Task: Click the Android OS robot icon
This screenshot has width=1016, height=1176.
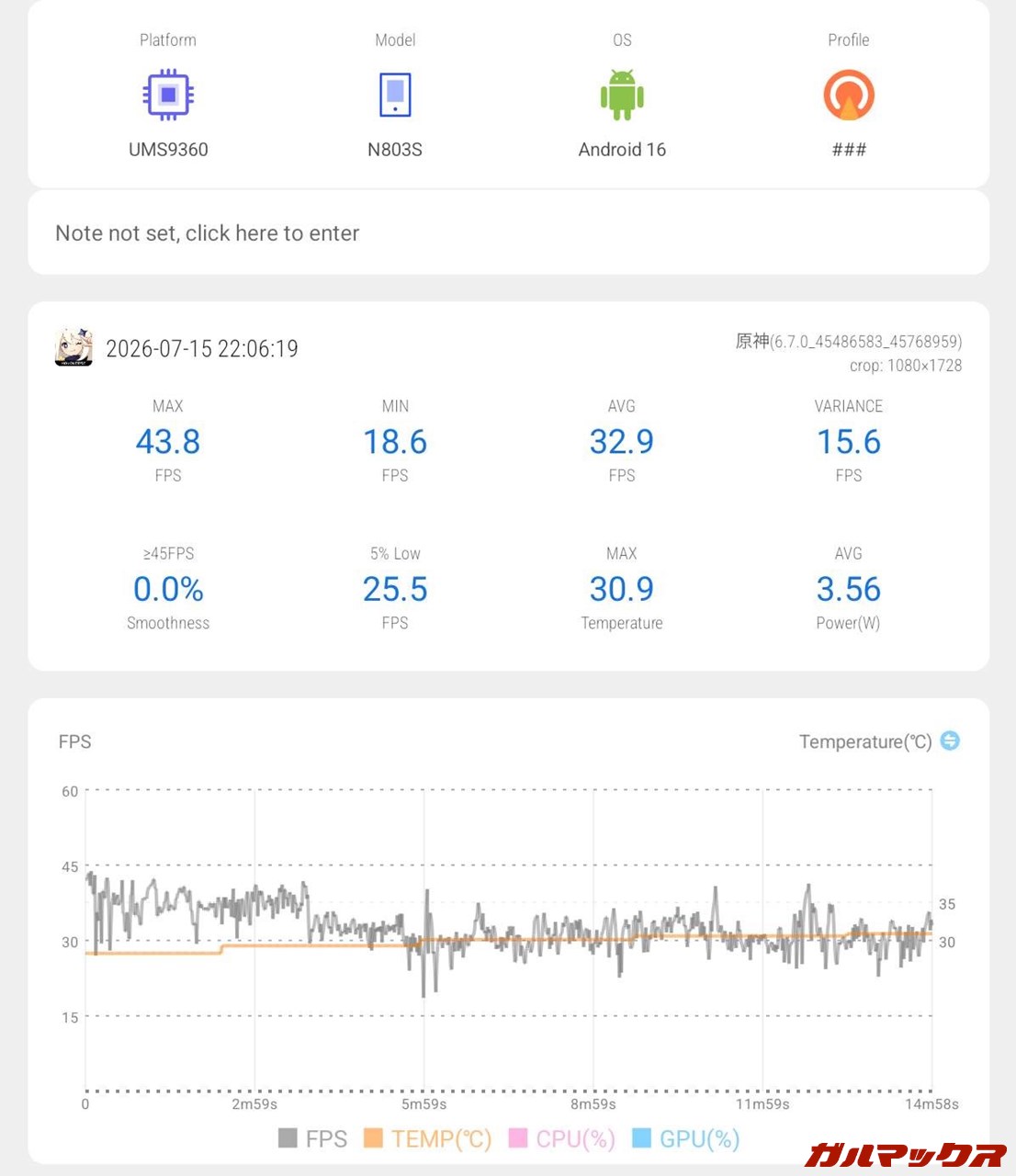Action: (622, 95)
